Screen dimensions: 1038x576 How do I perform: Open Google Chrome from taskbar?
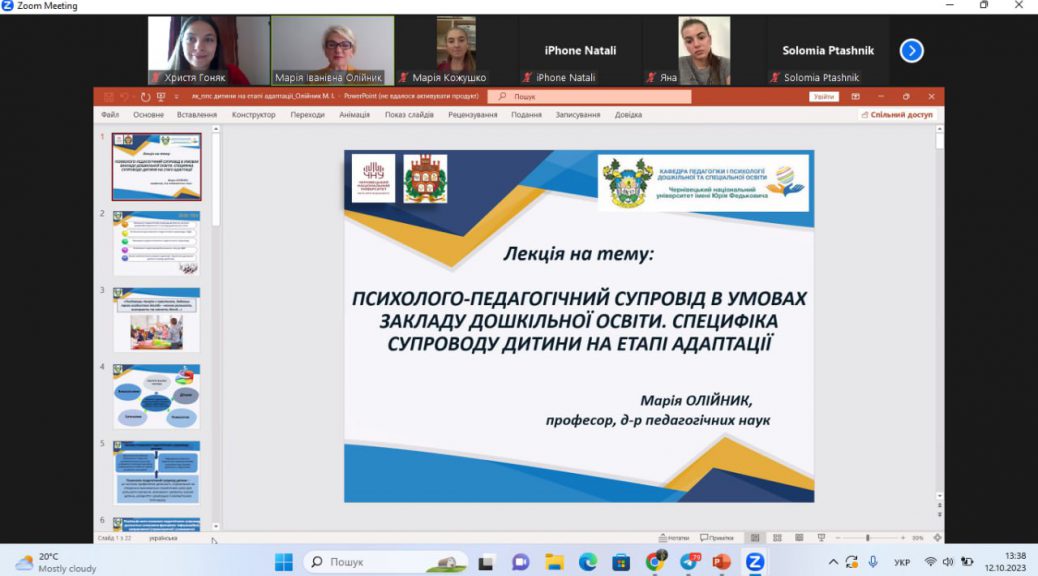655,562
